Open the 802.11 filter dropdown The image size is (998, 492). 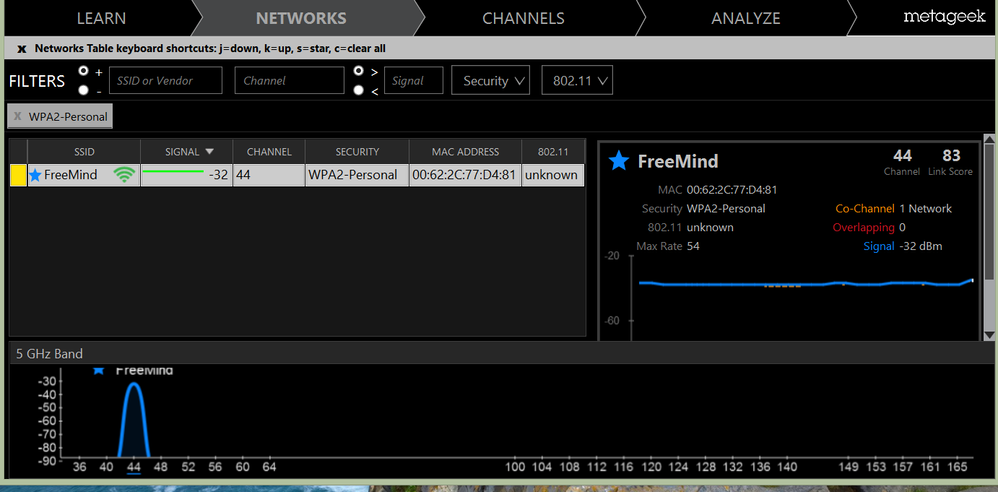click(577, 81)
